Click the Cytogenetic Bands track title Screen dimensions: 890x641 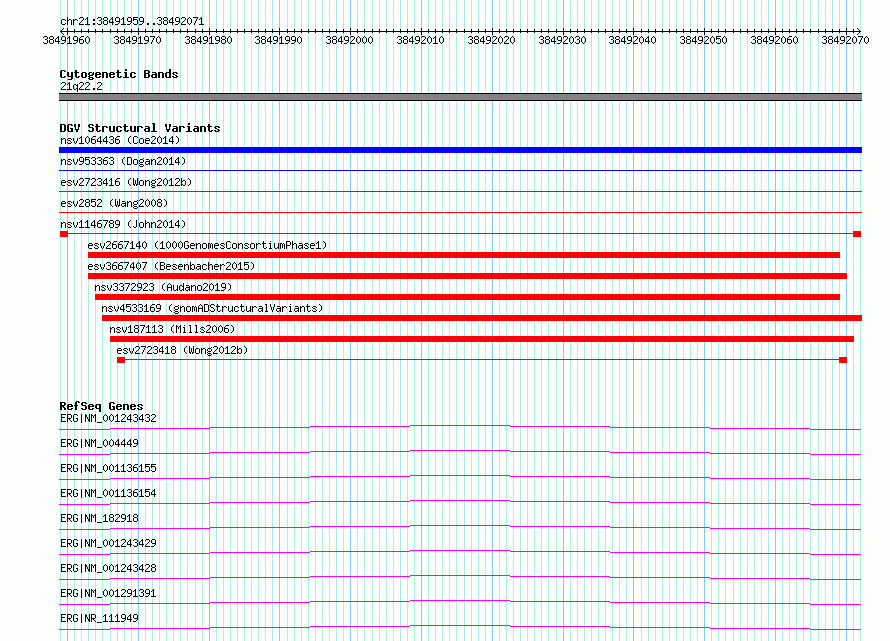click(119, 74)
